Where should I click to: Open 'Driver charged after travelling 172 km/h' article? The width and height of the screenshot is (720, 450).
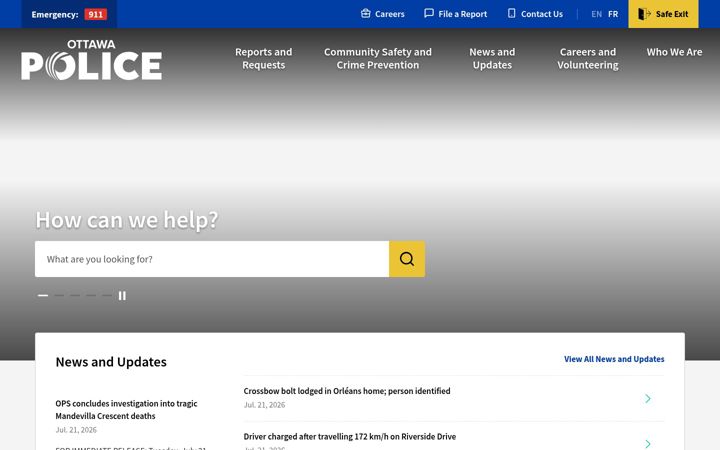click(x=349, y=436)
